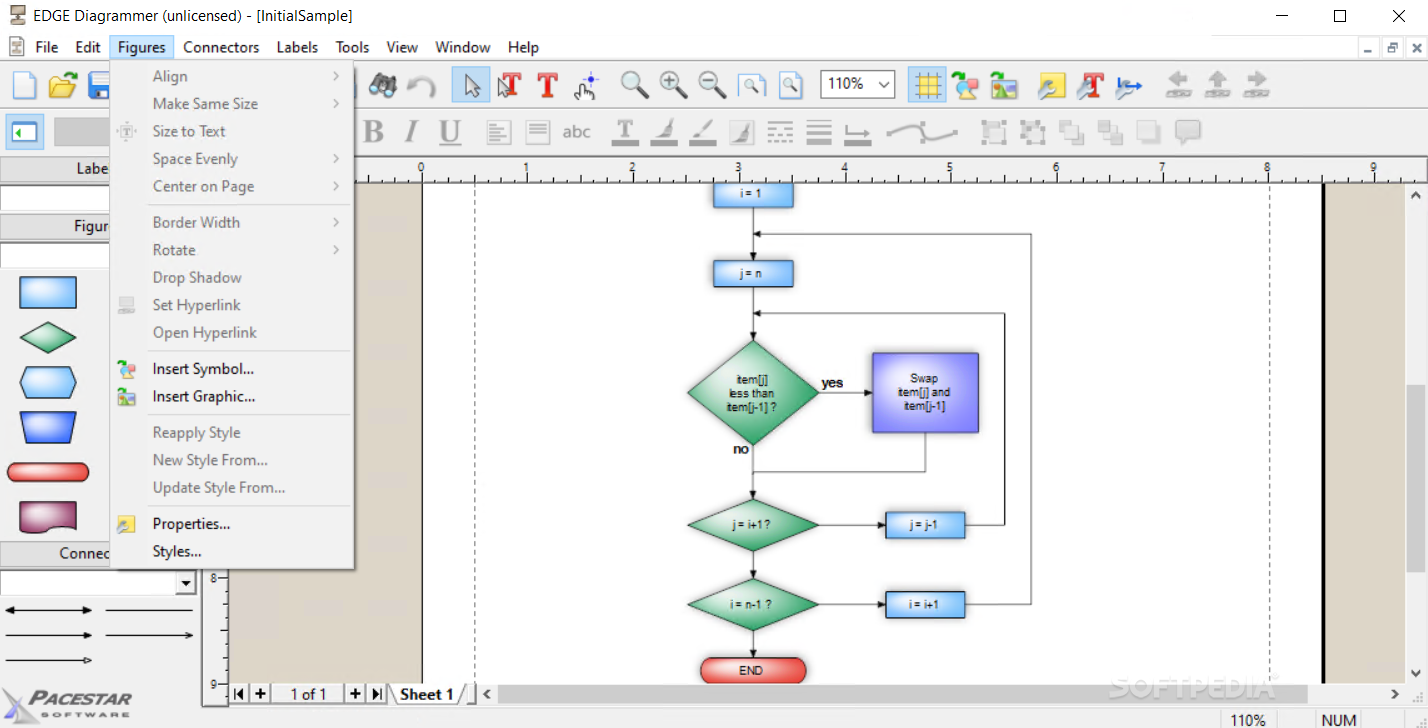This screenshot has width=1428, height=728.
Task: Choose Insert Graphic... from Figures menu
Action: (232, 396)
